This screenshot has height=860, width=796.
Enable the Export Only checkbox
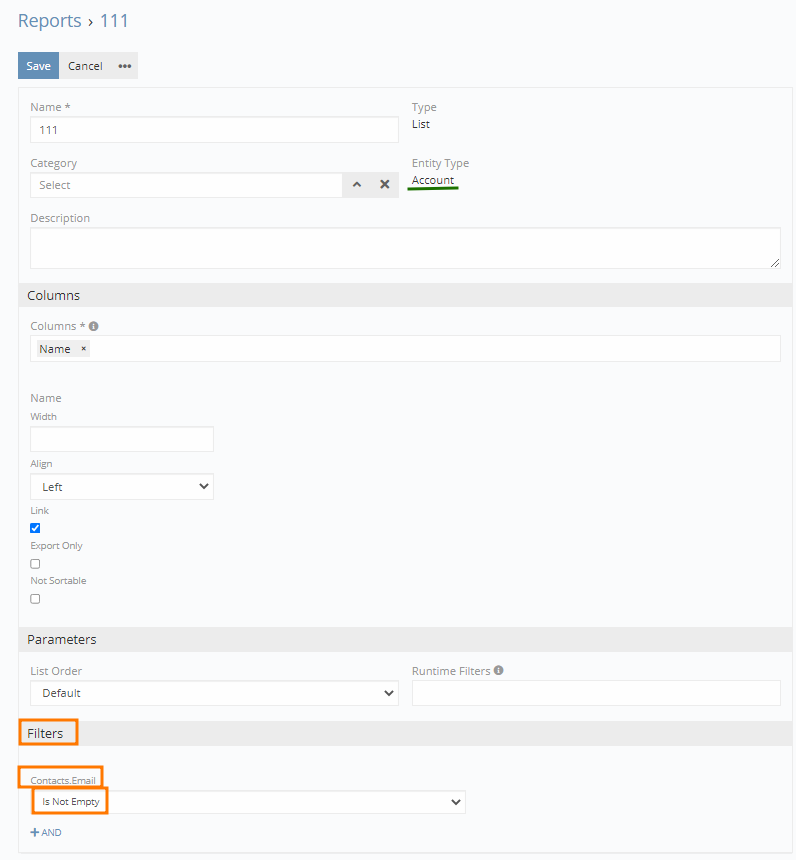[x=35, y=564]
